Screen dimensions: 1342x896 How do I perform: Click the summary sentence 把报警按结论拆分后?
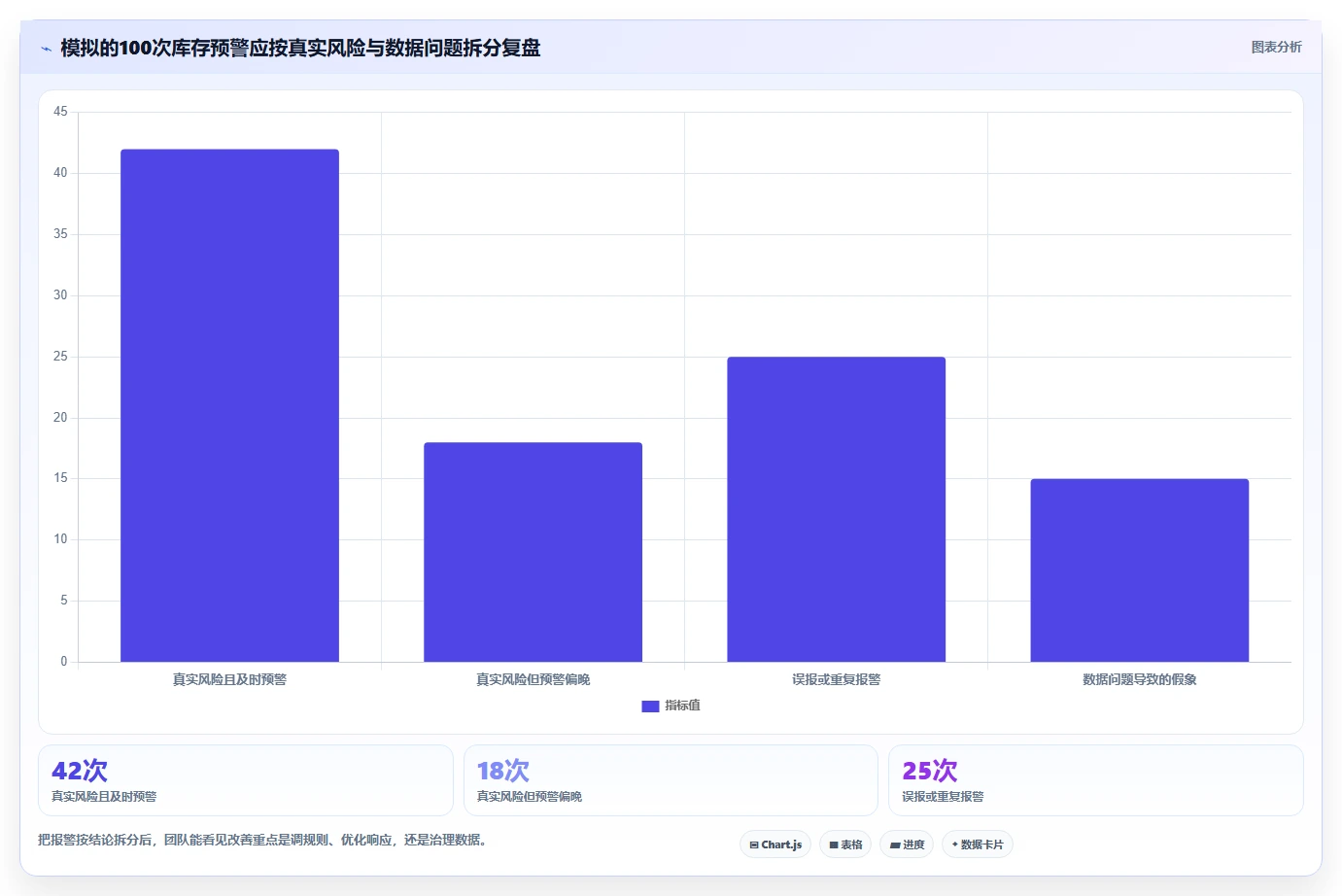pos(262,840)
